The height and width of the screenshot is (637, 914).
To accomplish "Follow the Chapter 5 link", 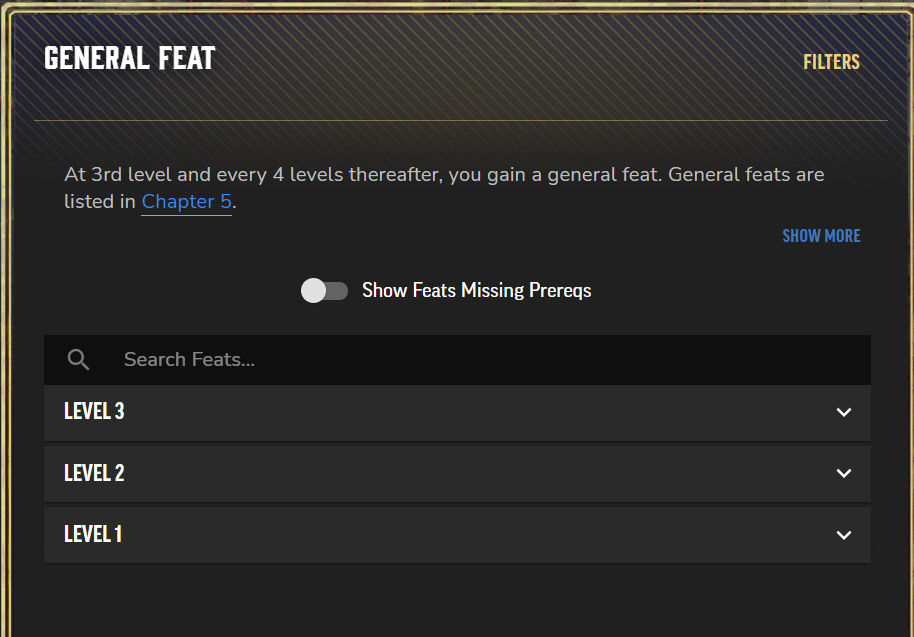I will coord(187,202).
